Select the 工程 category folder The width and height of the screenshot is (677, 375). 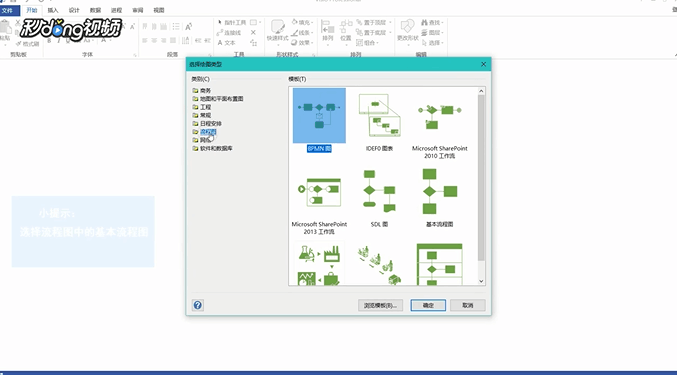tap(202, 107)
